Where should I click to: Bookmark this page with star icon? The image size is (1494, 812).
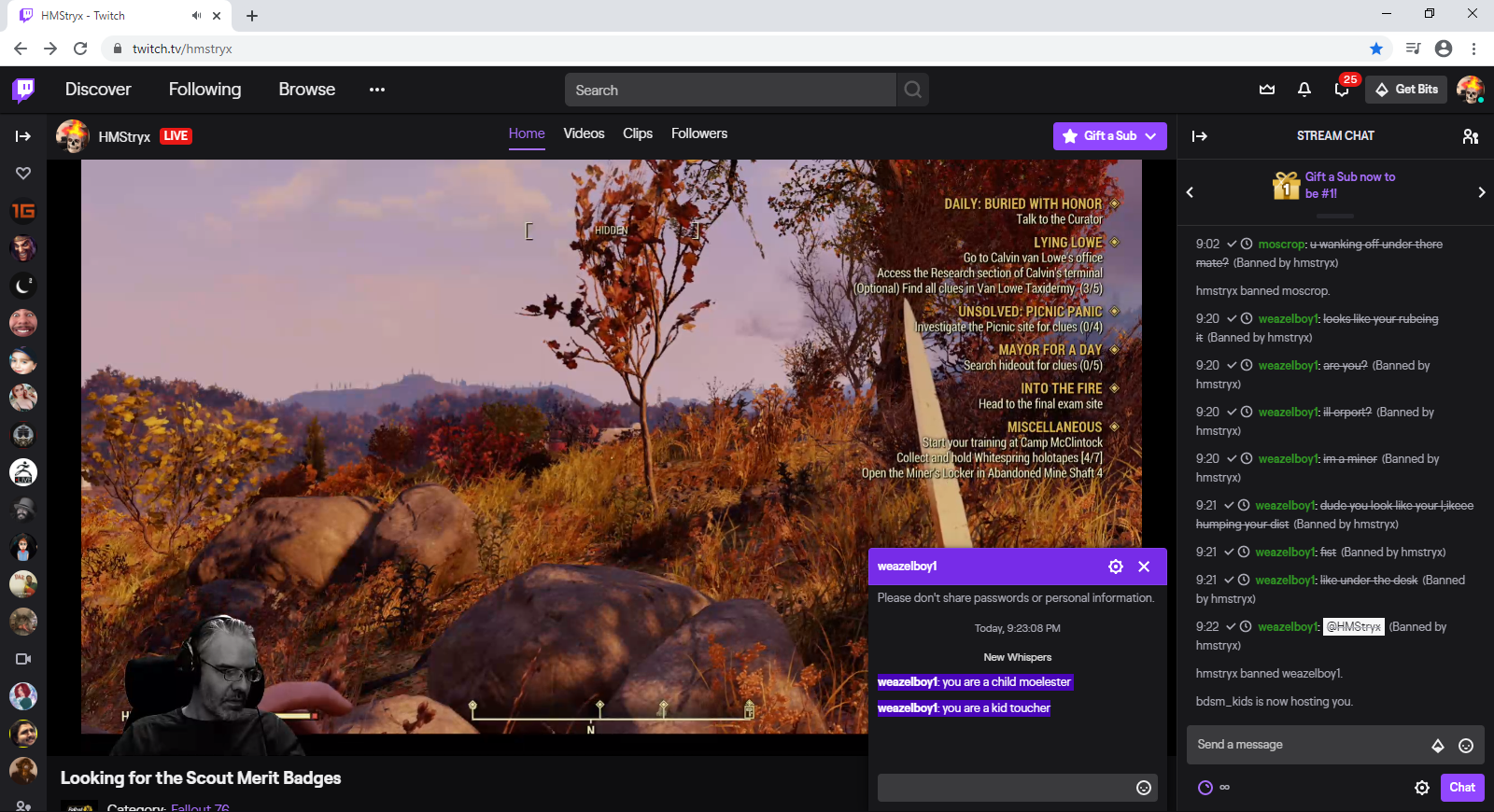point(1376,49)
